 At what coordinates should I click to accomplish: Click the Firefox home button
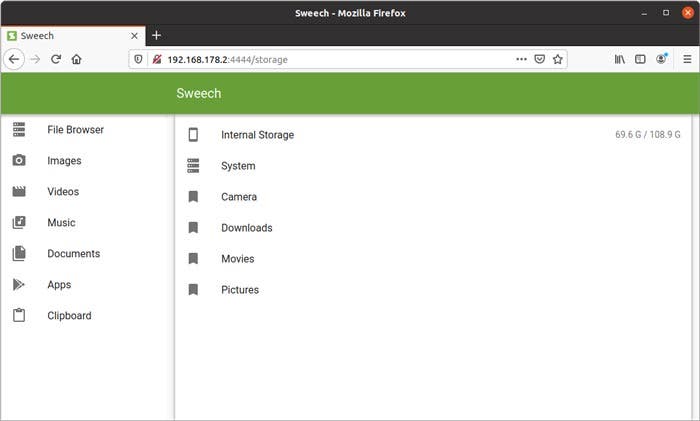[x=76, y=59]
